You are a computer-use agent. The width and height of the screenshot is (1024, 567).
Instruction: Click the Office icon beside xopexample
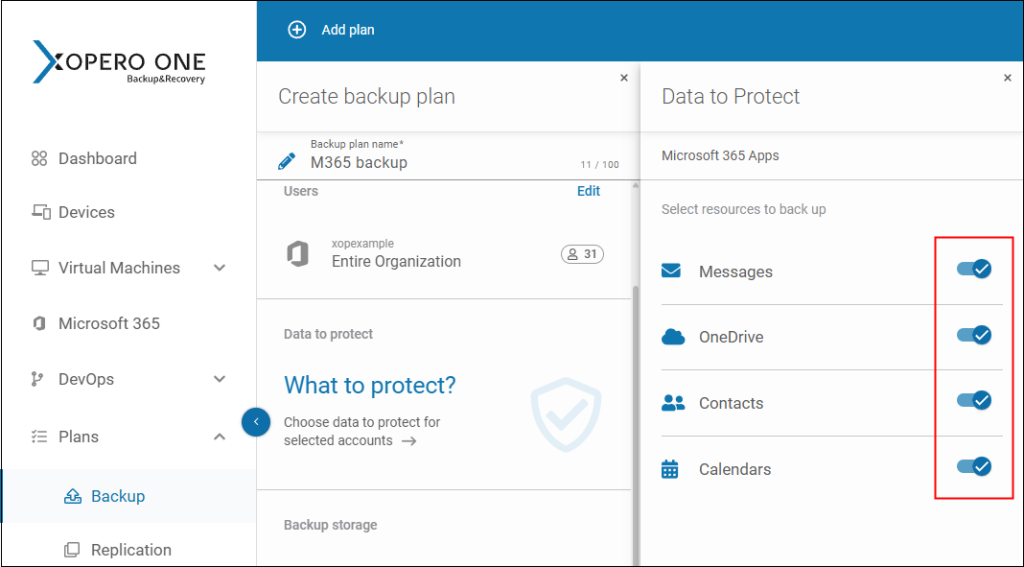(x=298, y=253)
